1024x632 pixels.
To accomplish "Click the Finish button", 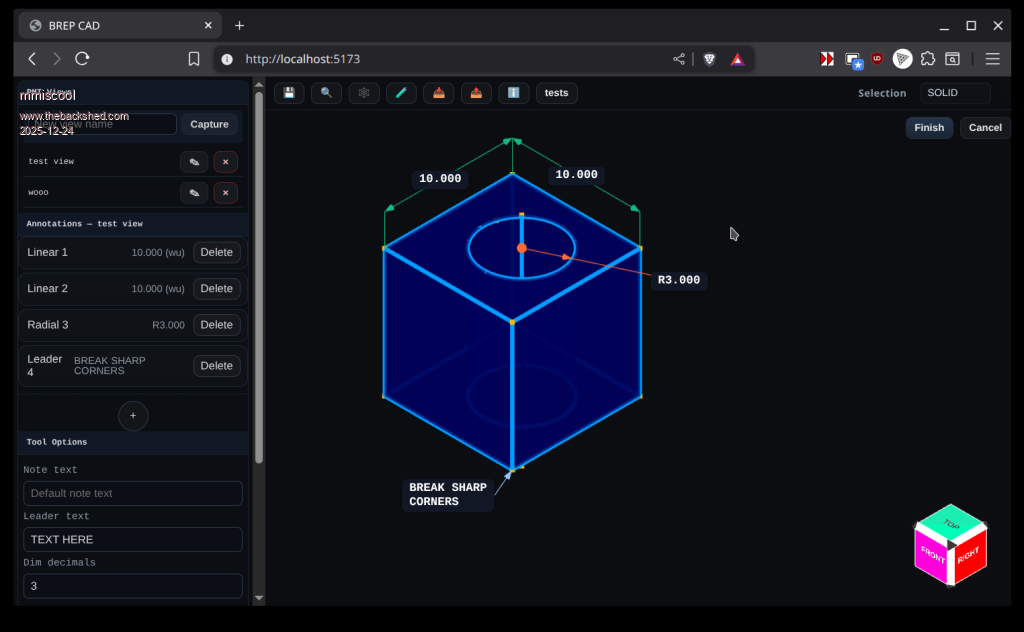I will pyautogui.click(x=928, y=128).
